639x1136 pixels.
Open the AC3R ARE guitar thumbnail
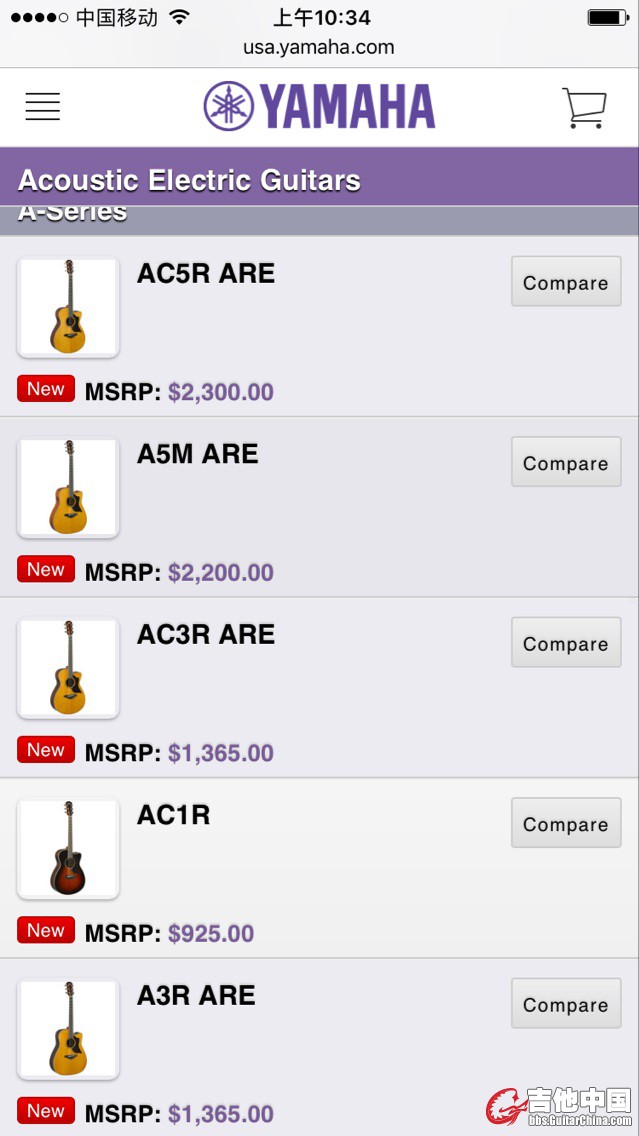pyautogui.click(x=68, y=668)
